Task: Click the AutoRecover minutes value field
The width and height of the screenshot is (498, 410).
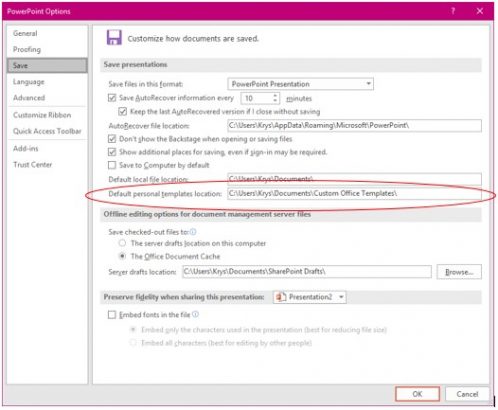Action: [256, 98]
